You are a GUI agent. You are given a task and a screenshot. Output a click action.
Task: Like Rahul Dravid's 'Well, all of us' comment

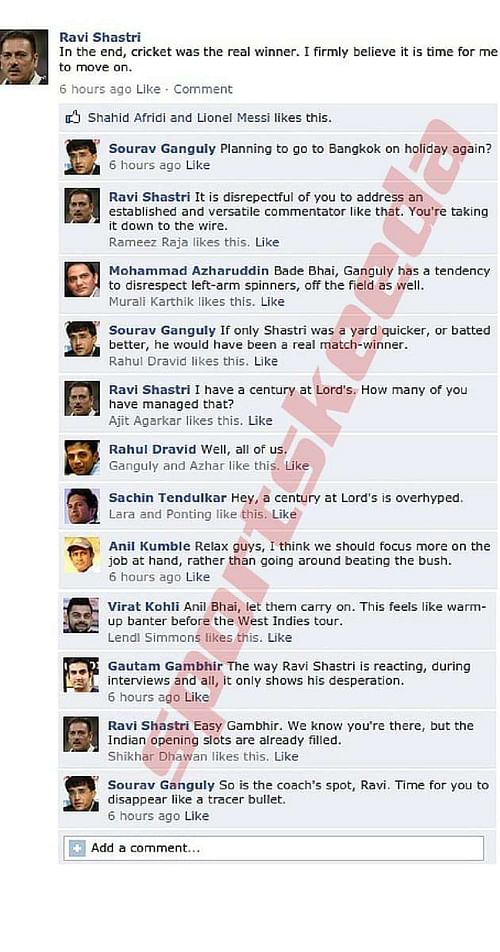[x=297, y=466]
